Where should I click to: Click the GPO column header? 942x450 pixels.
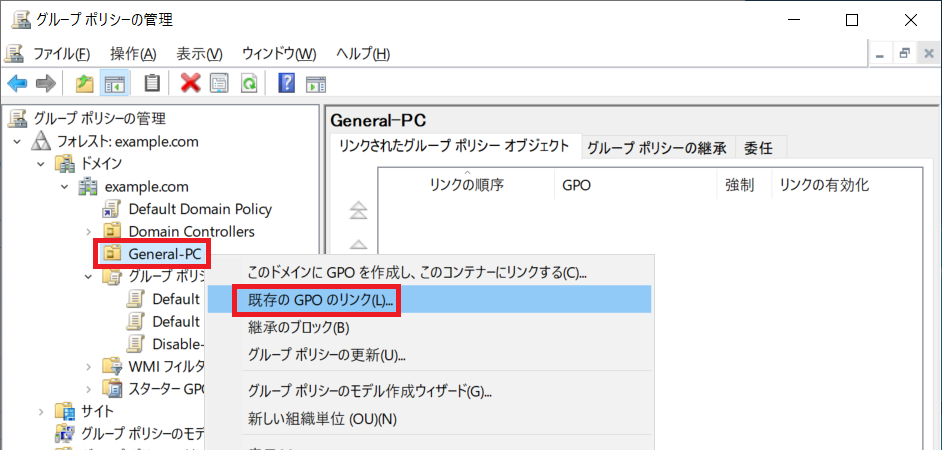[x=575, y=185]
